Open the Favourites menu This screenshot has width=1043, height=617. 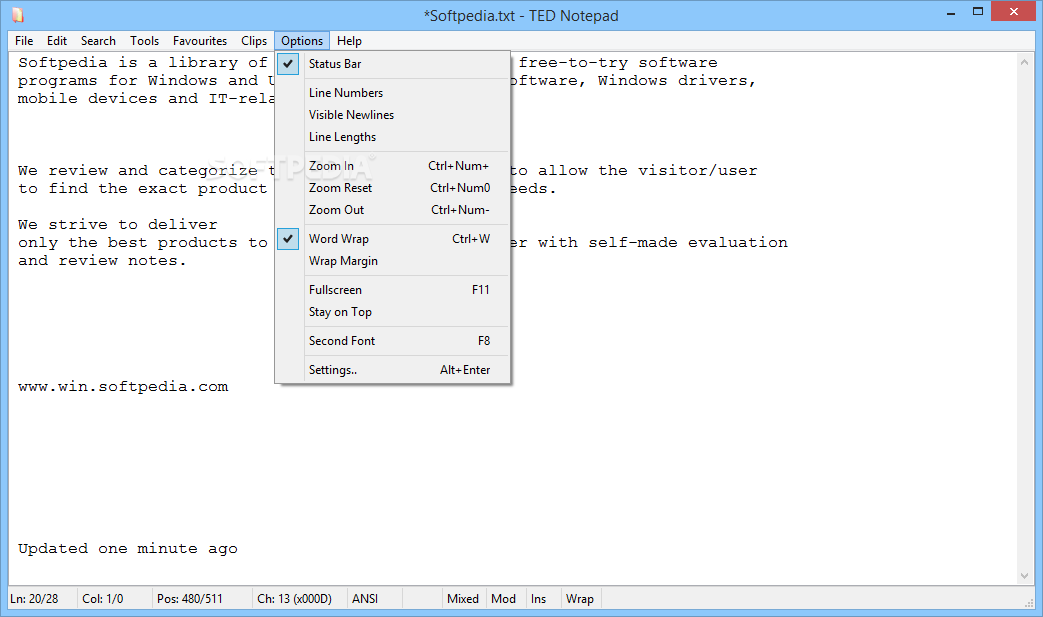[200, 41]
